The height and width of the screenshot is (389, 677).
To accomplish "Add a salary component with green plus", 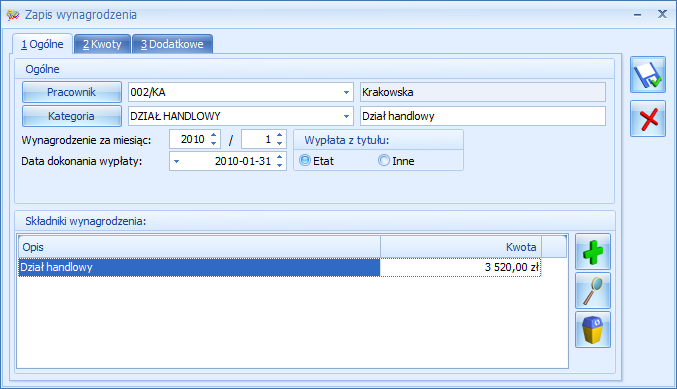I will point(593,252).
